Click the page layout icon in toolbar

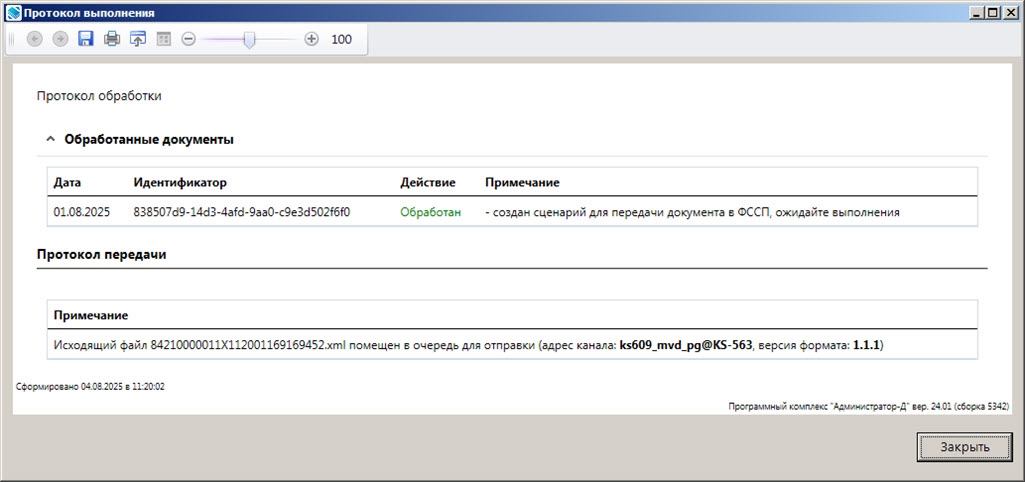(164, 39)
